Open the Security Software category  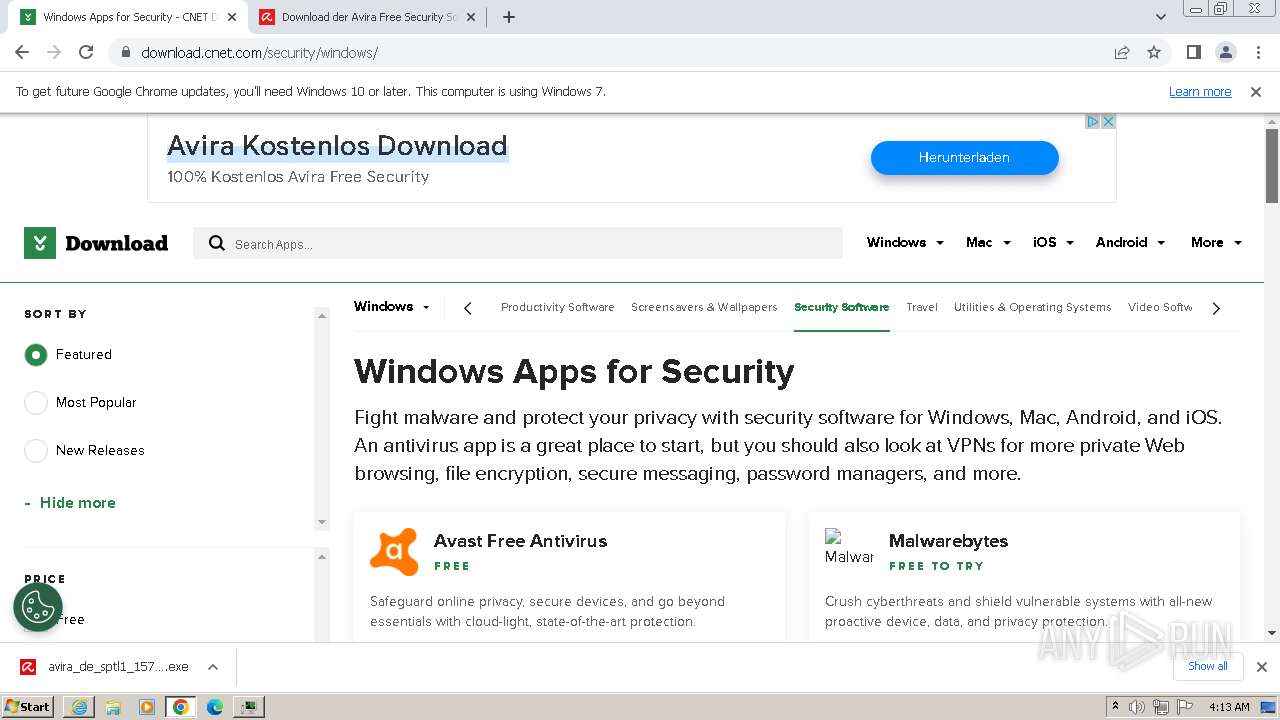pos(841,307)
